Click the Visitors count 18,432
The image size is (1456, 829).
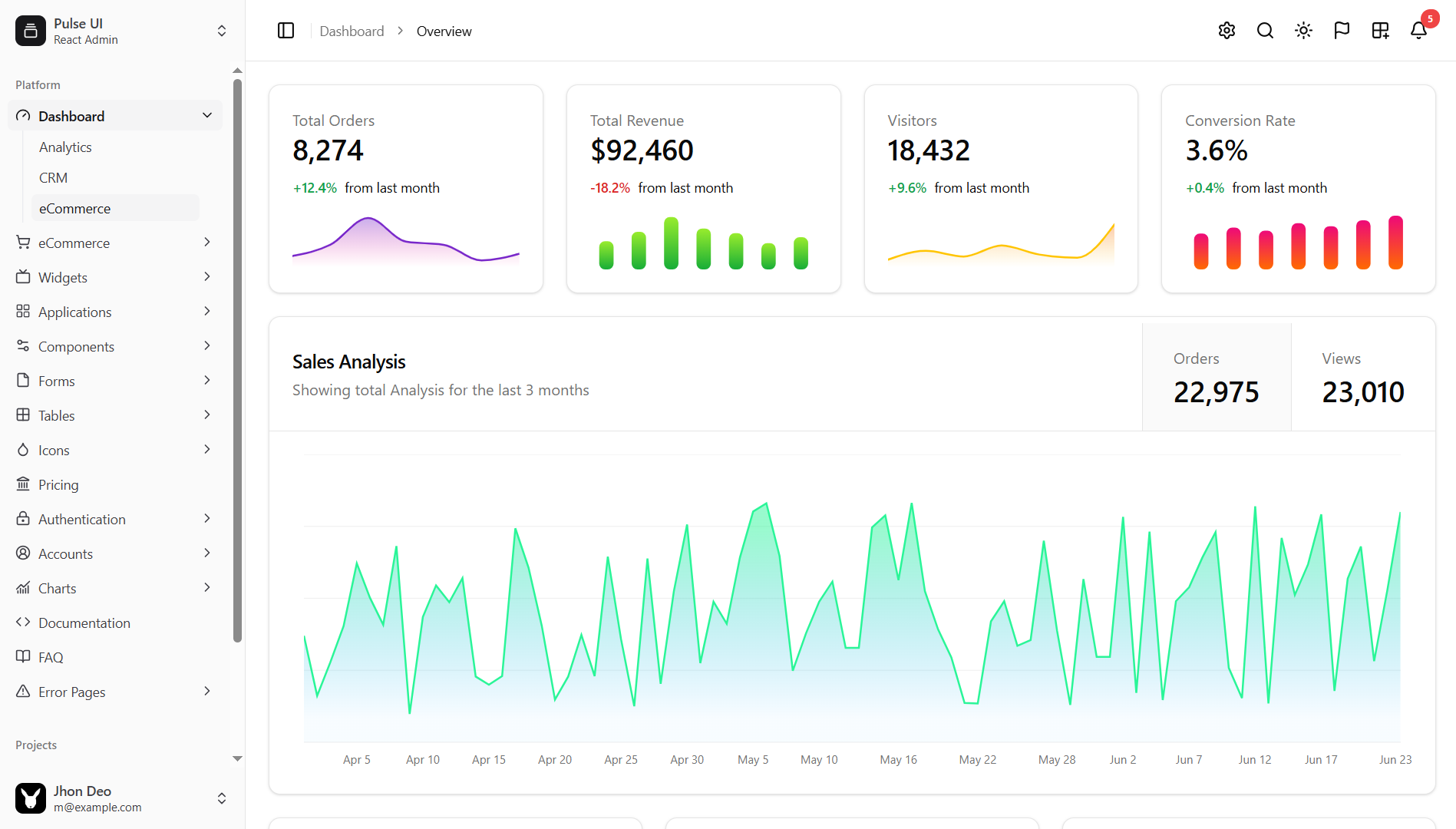tap(929, 150)
